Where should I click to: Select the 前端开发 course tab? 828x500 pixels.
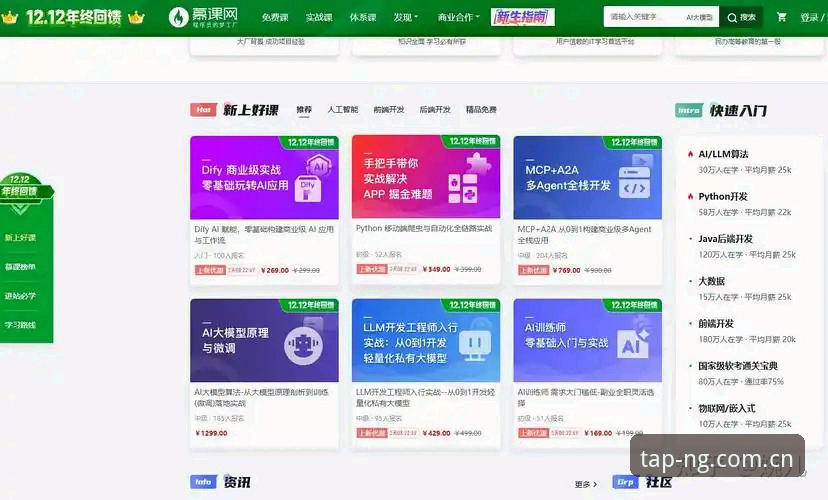[389, 110]
